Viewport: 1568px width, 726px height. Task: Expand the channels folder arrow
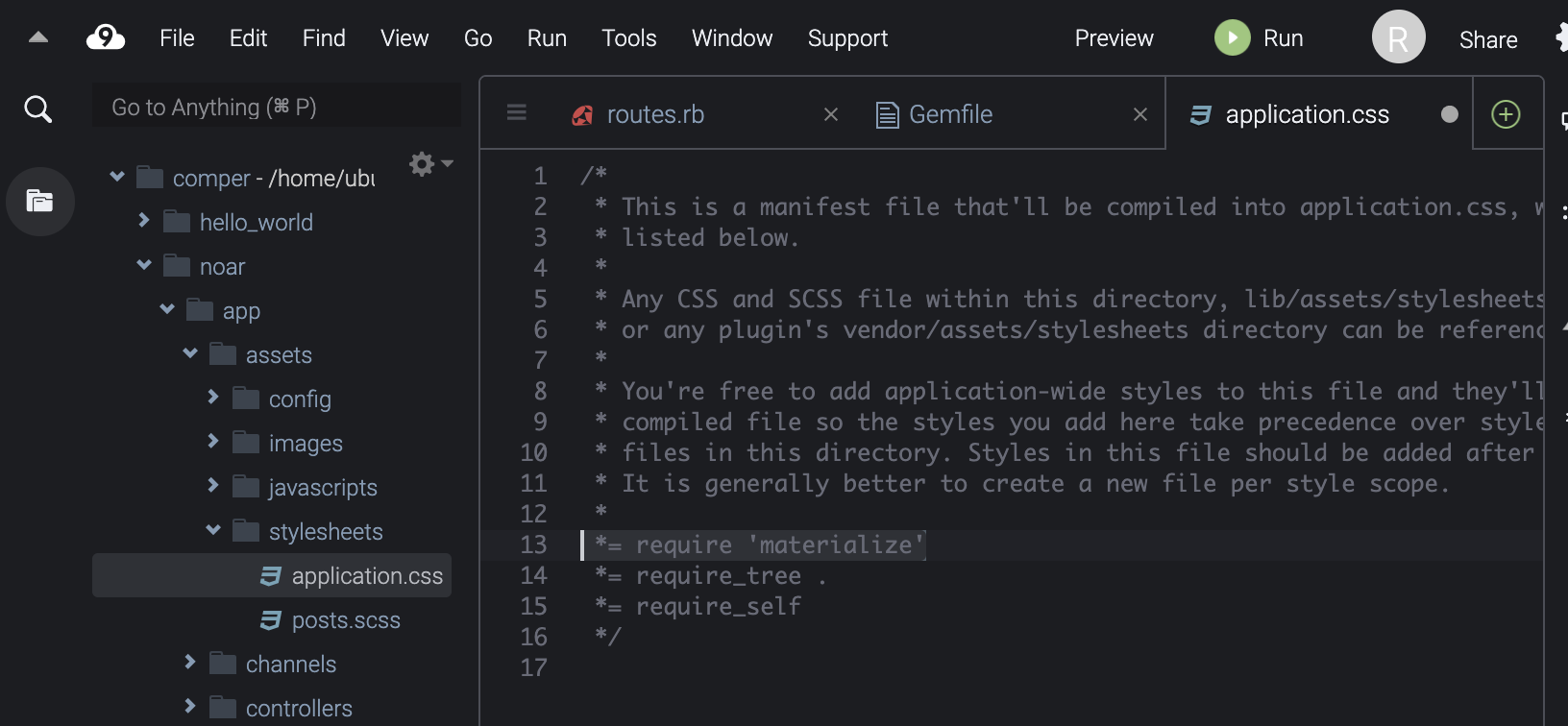[x=190, y=662]
